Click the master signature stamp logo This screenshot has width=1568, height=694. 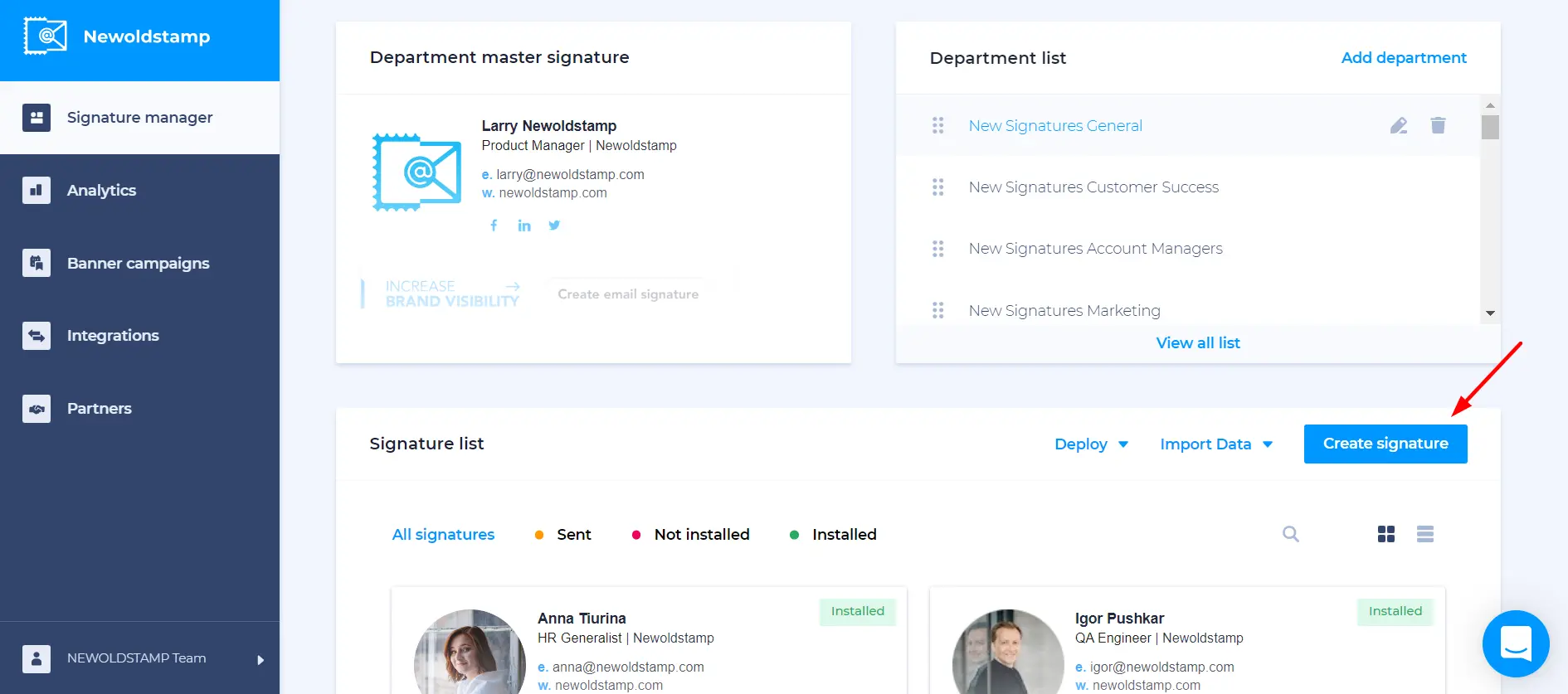[x=416, y=172]
